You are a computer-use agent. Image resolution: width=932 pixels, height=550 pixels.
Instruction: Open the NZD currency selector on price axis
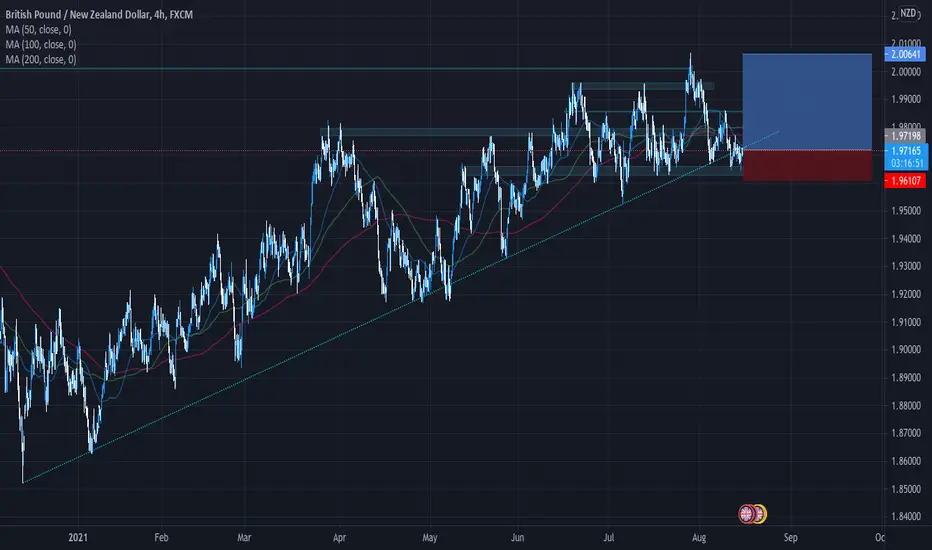908,13
